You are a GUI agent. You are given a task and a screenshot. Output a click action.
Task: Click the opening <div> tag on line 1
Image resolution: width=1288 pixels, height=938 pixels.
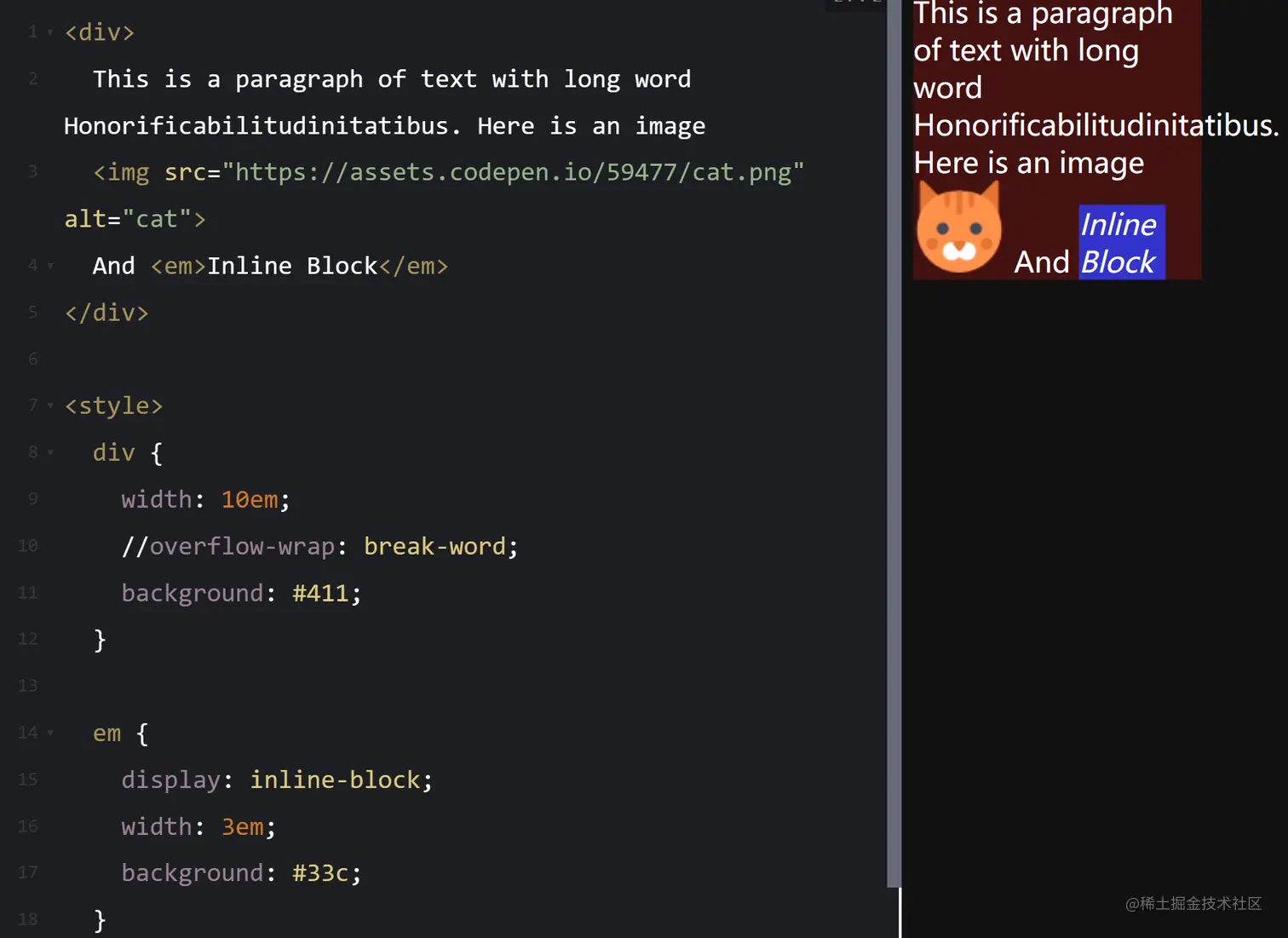[x=100, y=32]
